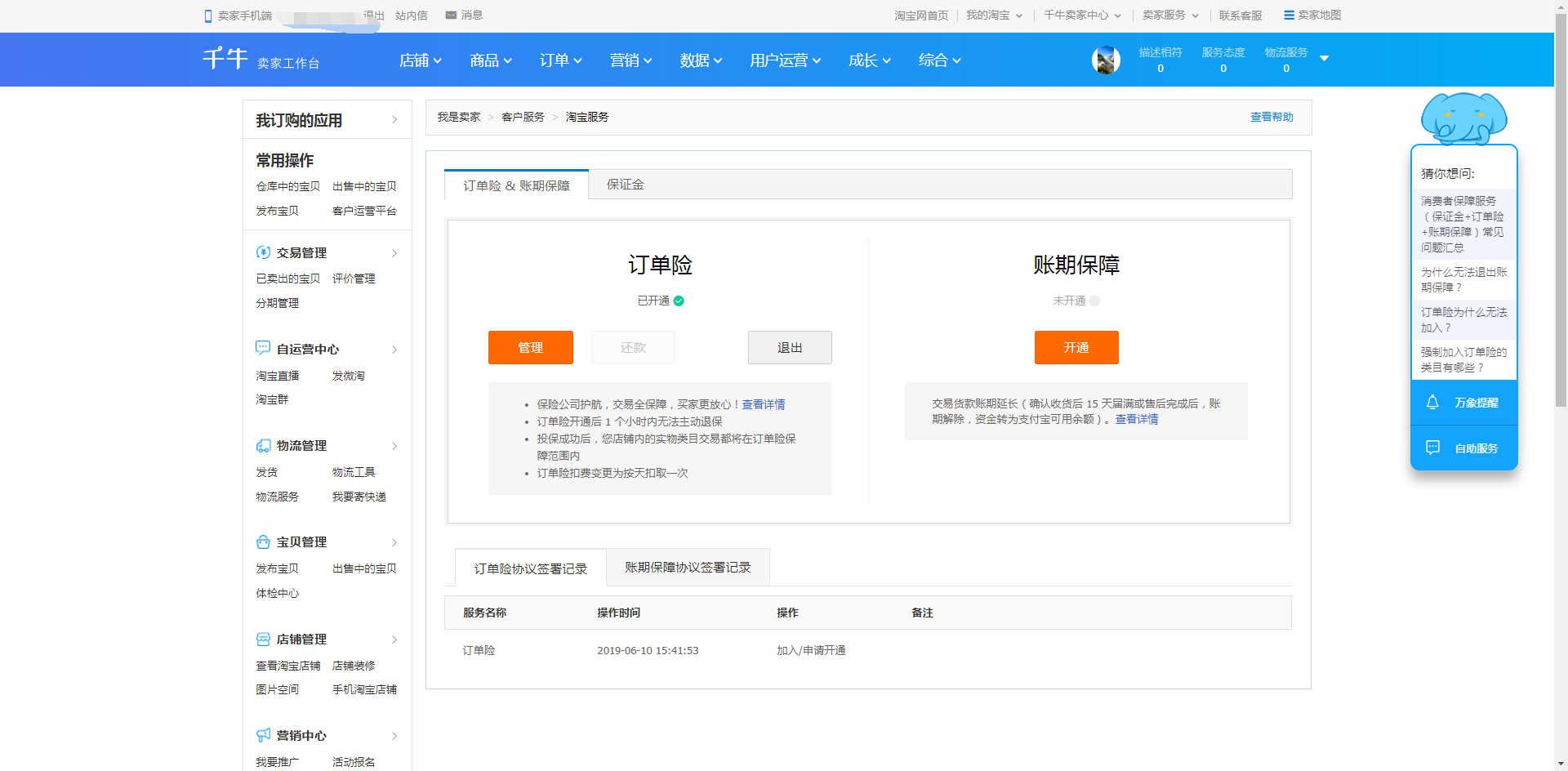Click the 卖家地图 menu icon

click(1289, 15)
